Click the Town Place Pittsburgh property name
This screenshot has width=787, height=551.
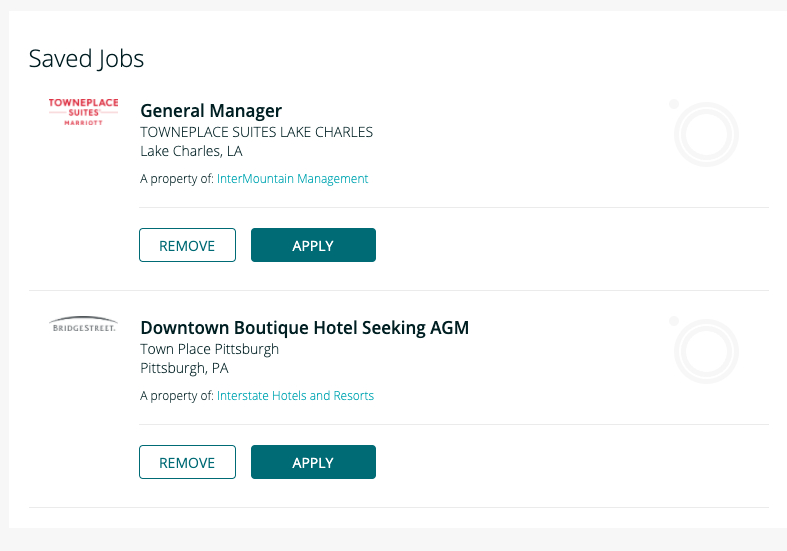(209, 349)
